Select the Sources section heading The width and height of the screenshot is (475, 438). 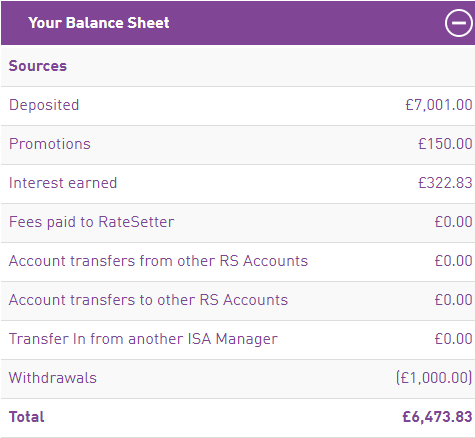coord(38,66)
